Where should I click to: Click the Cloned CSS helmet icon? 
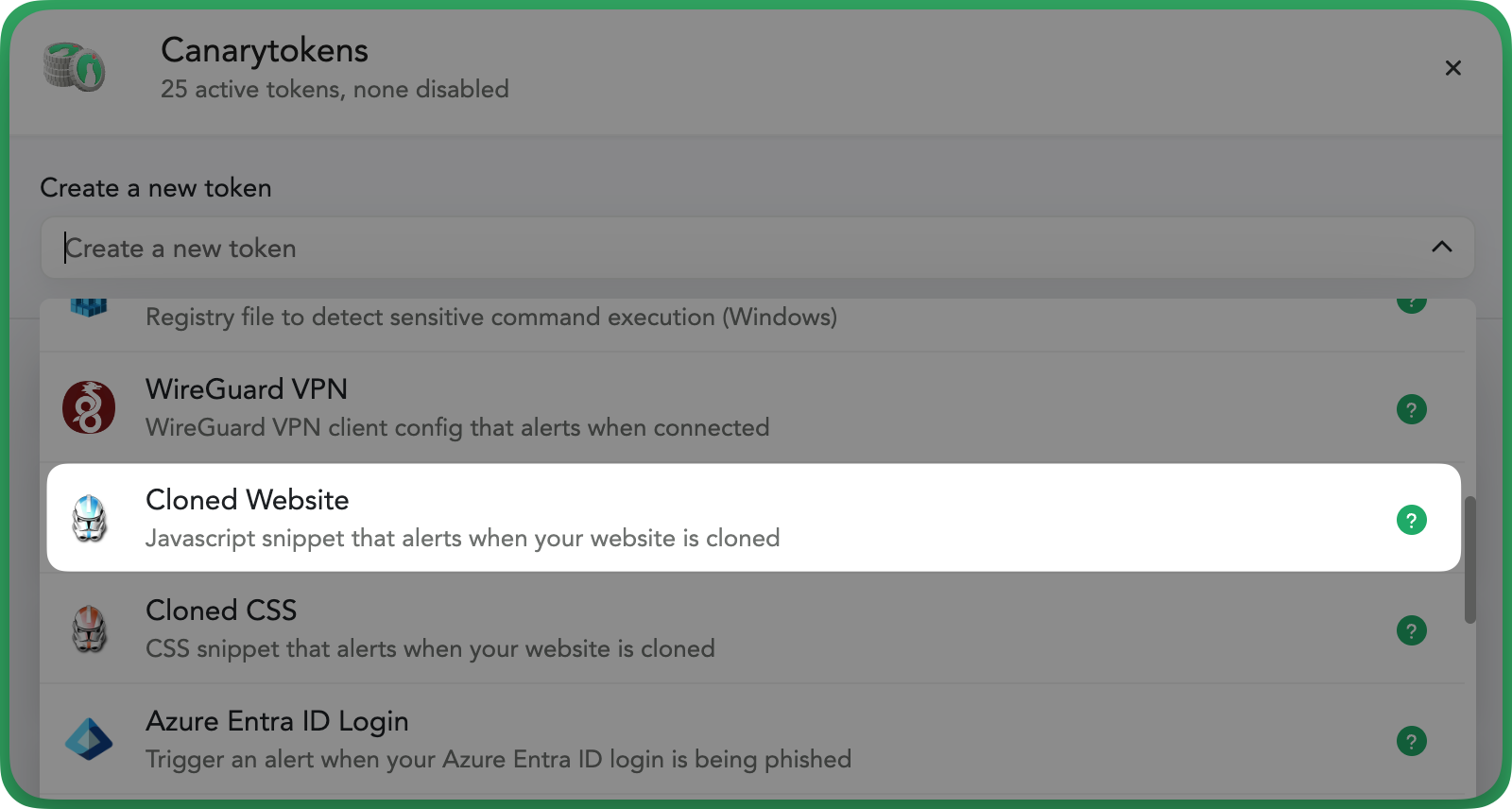[x=90, y=628]
